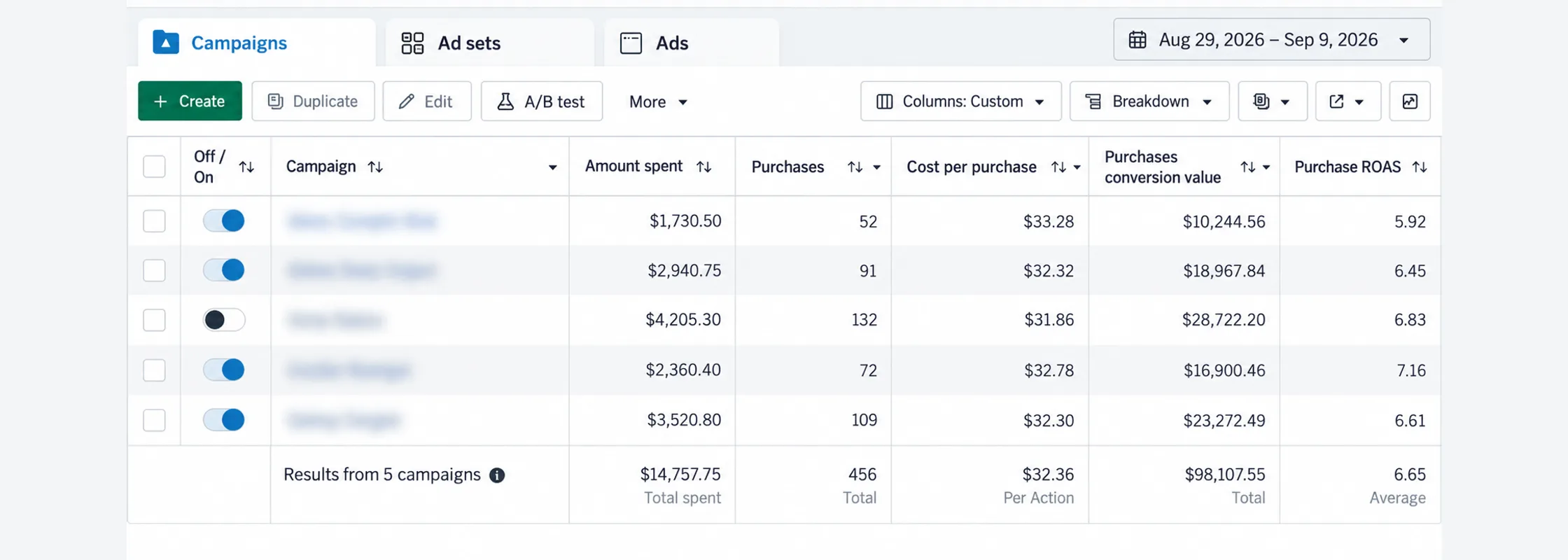The height and width of the screenshot is (560, 1568).
Task: Click the $98,107.55 total conversion value
Action: click(x=1225, y=475)
